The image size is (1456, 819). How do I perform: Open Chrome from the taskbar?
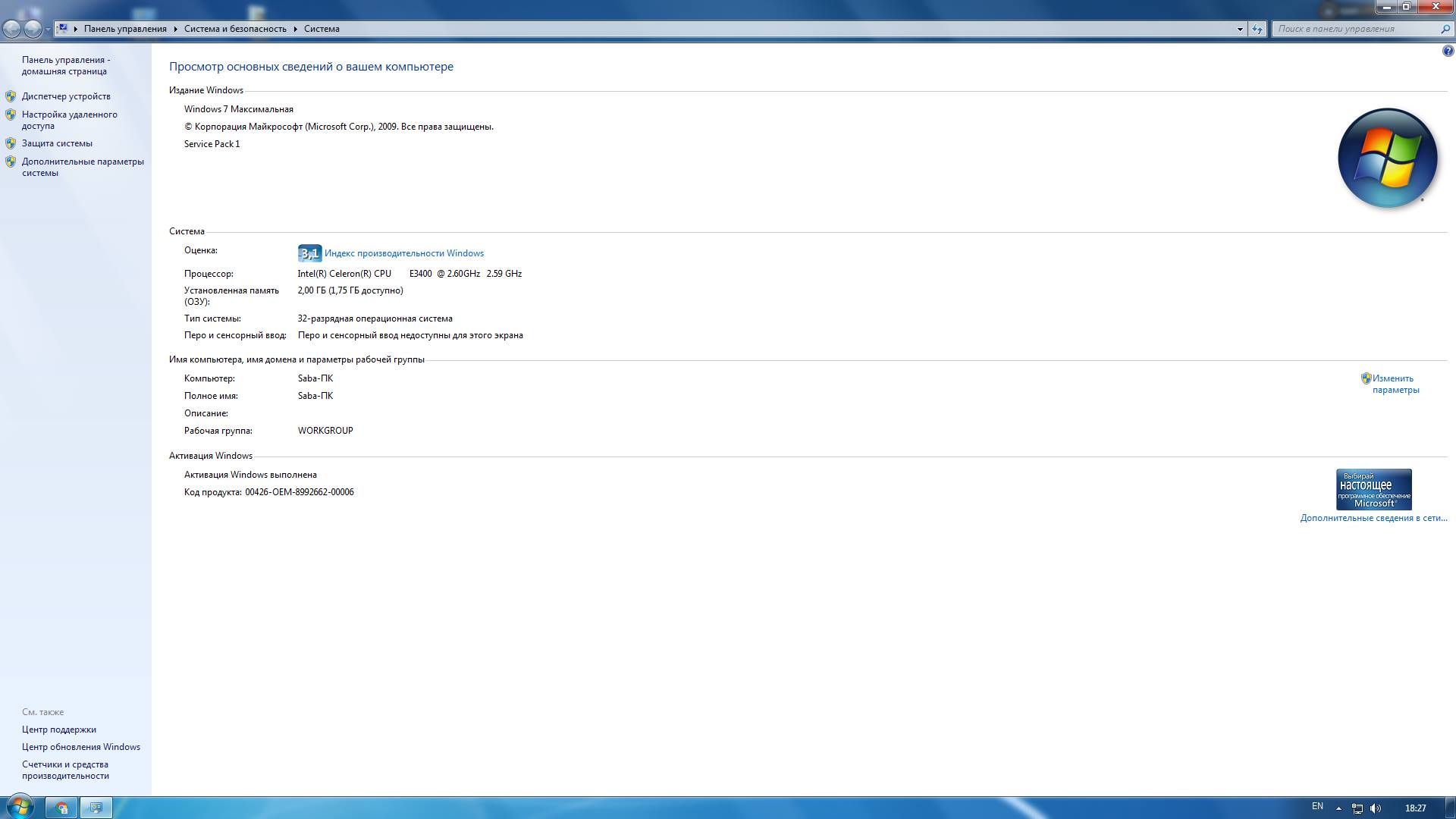click(61, 808)
